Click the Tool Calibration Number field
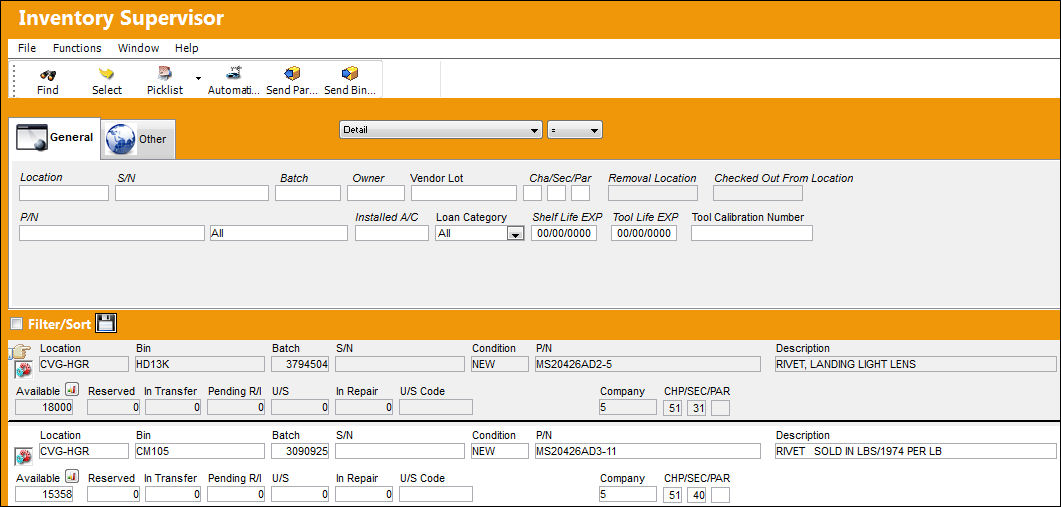 pos(752,233)
